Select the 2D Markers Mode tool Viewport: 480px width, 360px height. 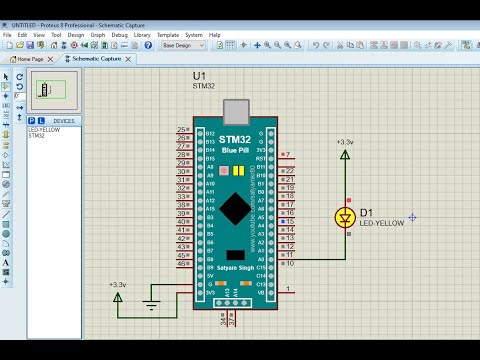(x=6, y=282)
